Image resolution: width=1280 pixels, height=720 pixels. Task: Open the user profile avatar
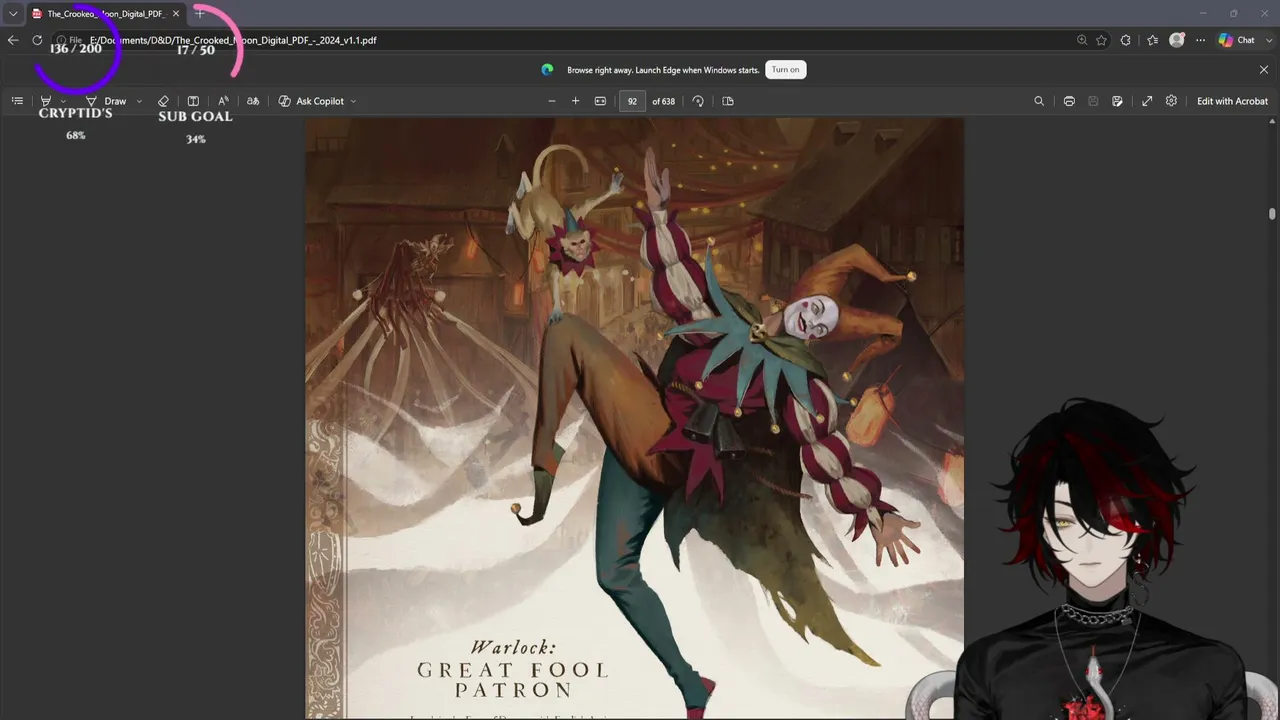[1177, 40]
